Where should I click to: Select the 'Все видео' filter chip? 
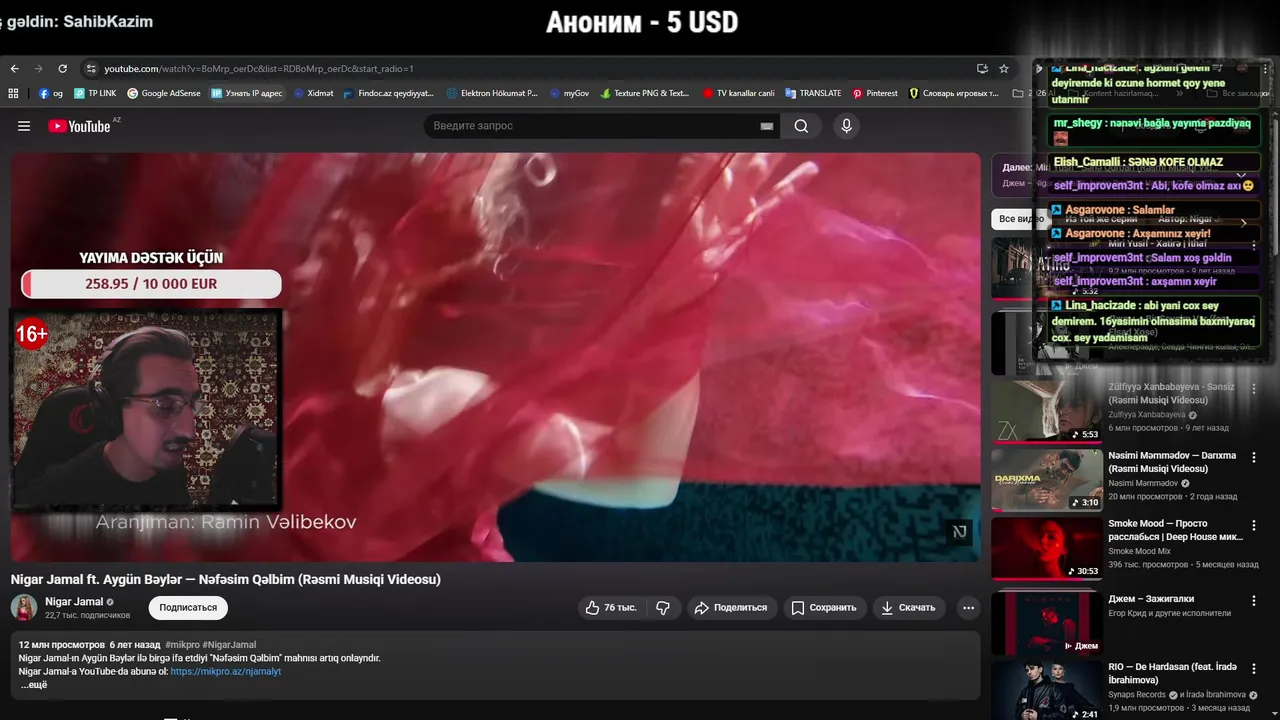coord(1021,219)
